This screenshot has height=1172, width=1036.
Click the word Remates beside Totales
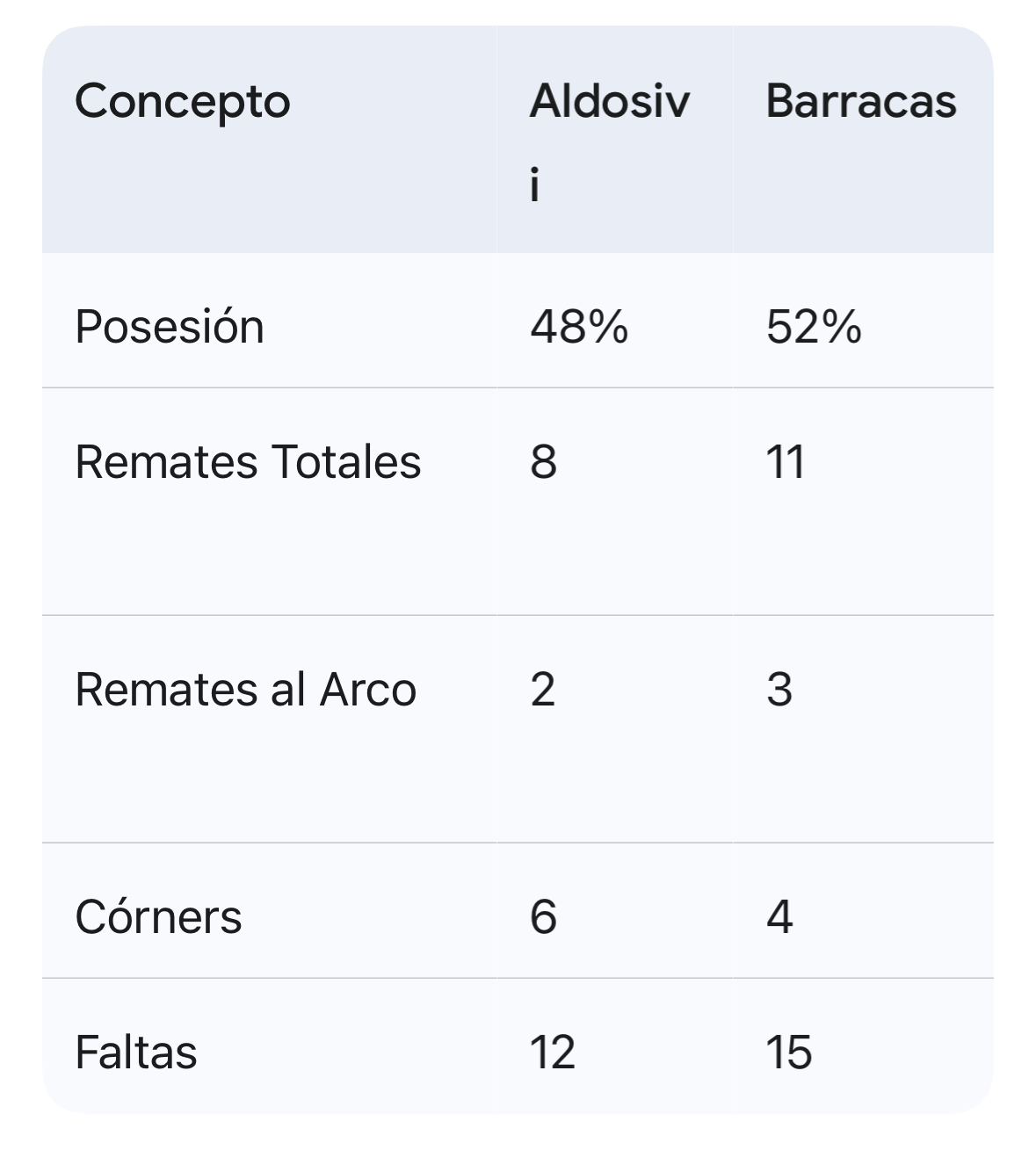pos(167,462)
